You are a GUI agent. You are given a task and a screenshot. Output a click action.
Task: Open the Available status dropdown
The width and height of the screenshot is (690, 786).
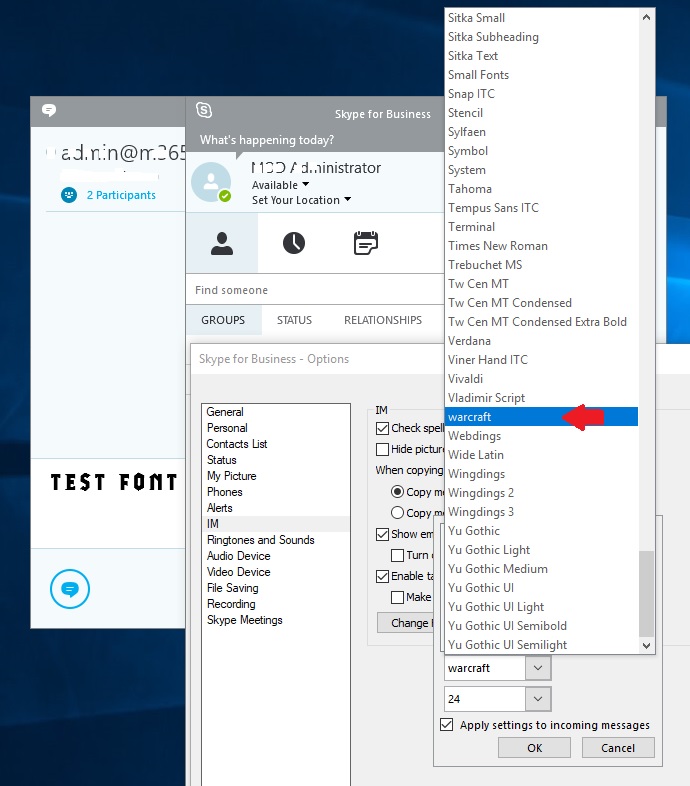click(x=280, y=185)
